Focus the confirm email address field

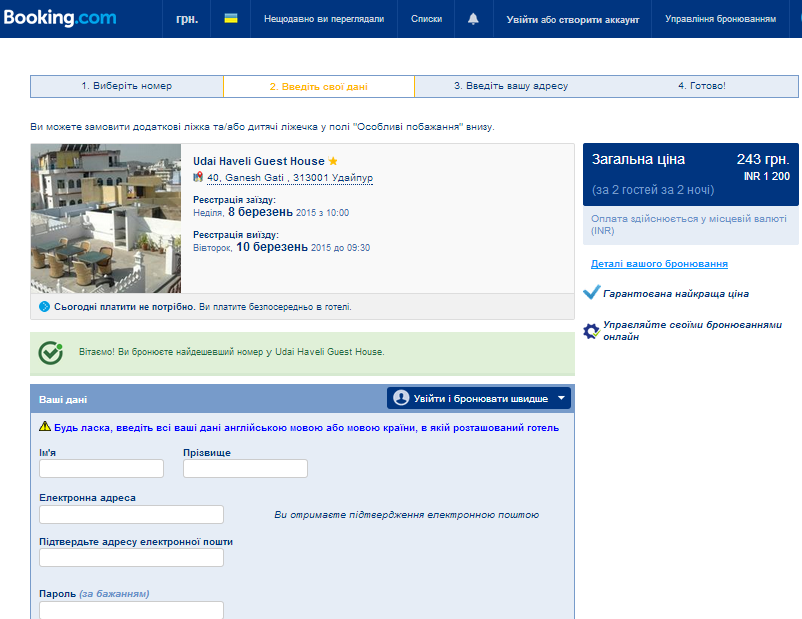point(131,558)
